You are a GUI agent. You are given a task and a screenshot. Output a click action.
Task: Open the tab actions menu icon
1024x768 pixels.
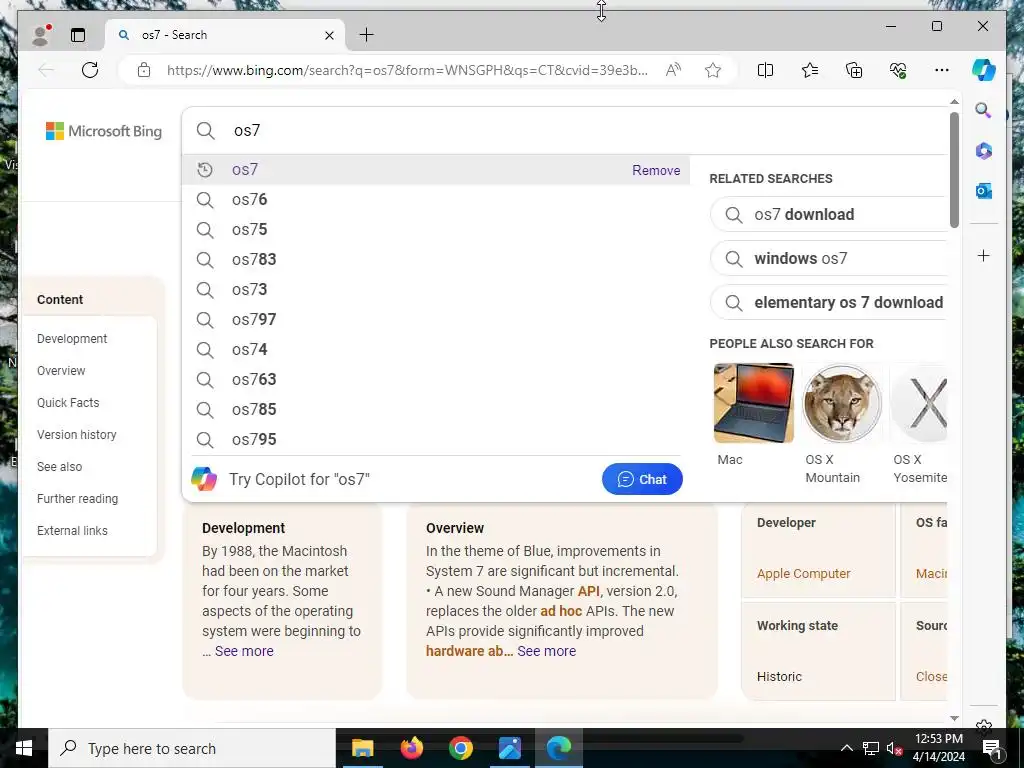(78, 35)
